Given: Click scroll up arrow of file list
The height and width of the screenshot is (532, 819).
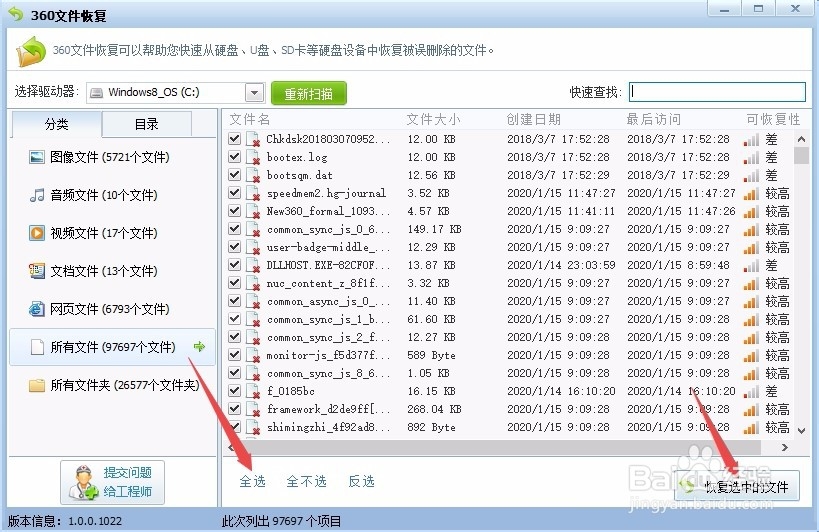Looking at the screenshot, I should pos(801,139).
